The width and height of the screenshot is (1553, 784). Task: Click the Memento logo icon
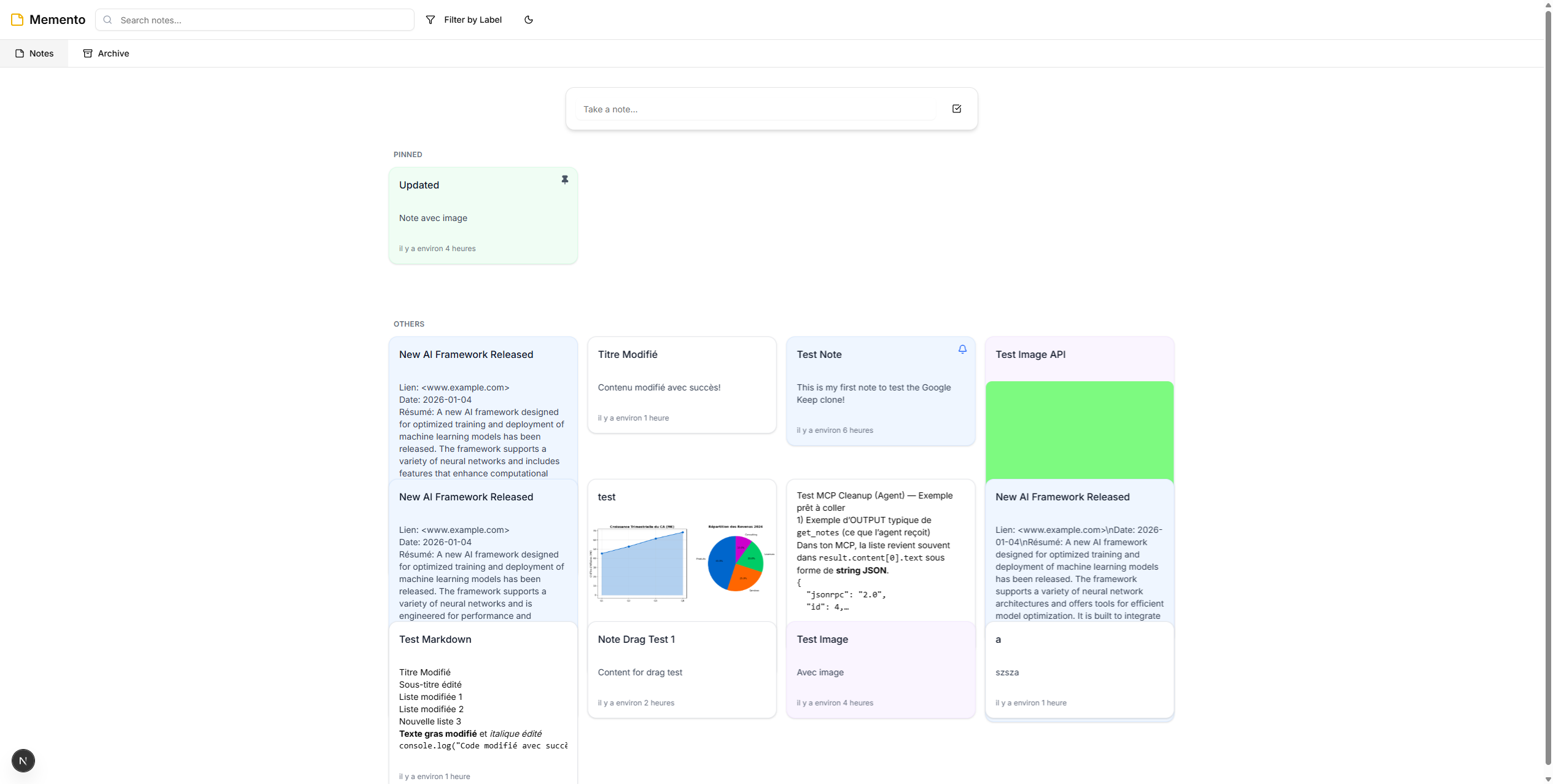tap(17, 20)
